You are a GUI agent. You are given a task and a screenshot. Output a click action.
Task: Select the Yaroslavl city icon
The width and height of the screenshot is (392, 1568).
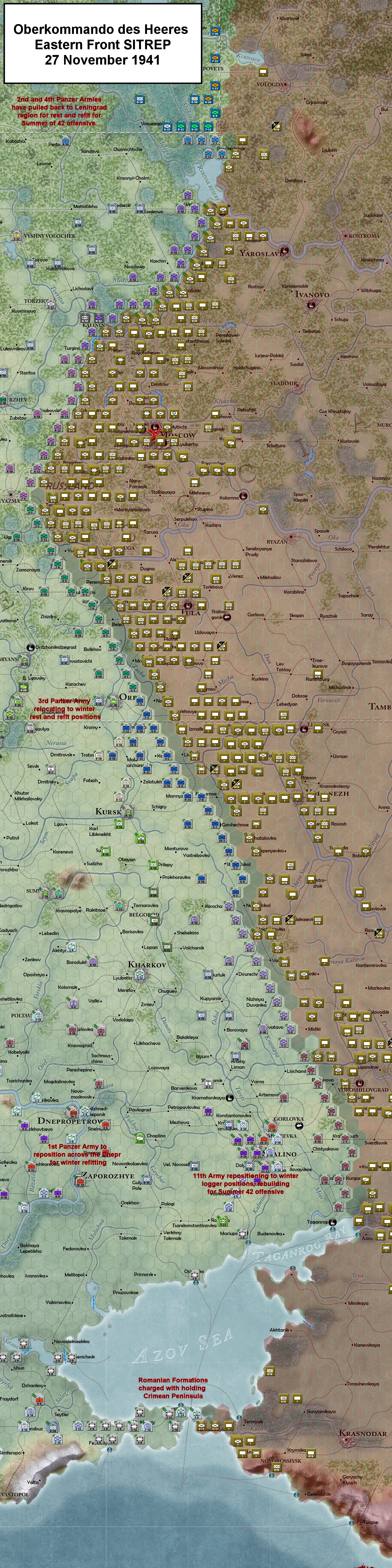click(284, 250)
